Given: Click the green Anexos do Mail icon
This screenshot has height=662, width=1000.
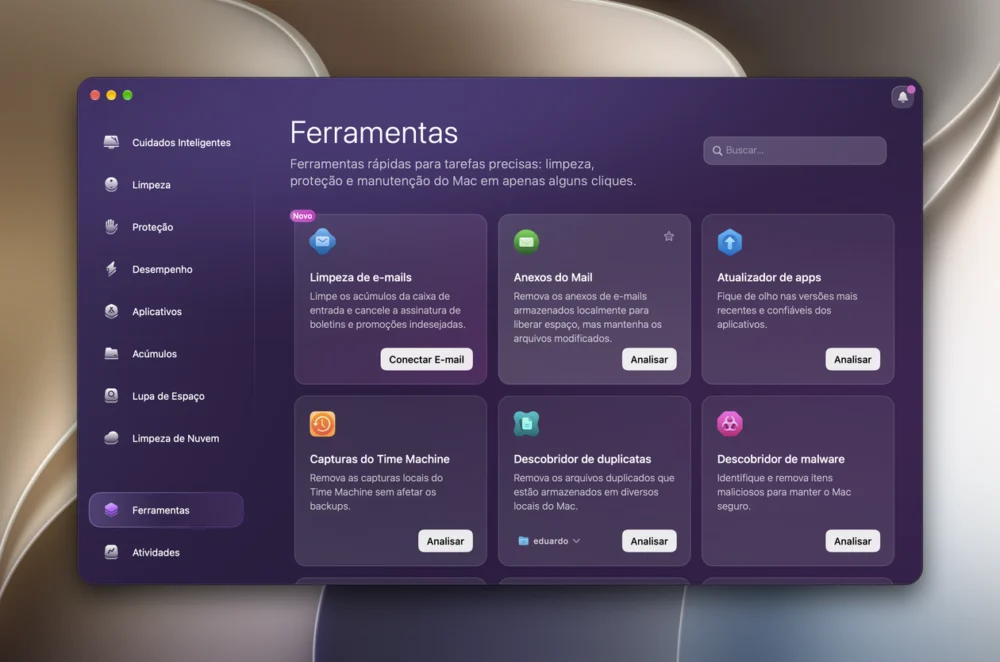Looking at the screenshot, I should [526, 242].
